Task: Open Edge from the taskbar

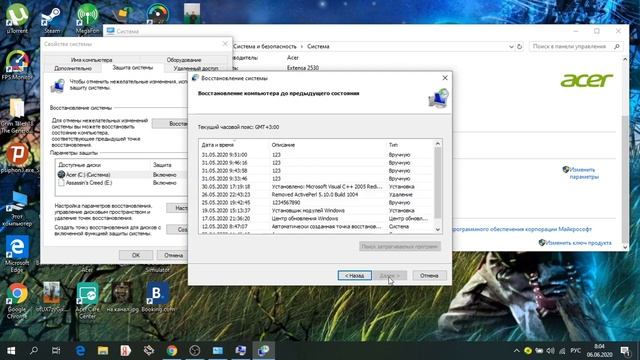Action: 80,351
